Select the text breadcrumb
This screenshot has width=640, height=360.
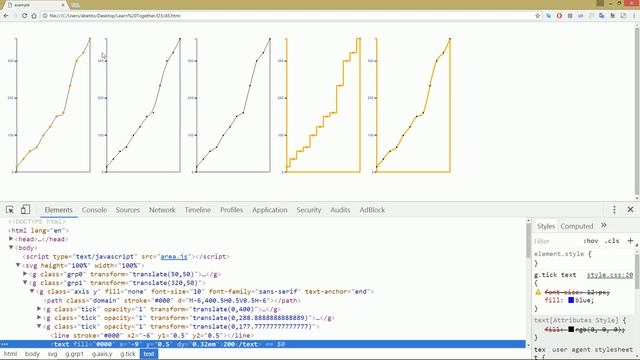(149, 354)
